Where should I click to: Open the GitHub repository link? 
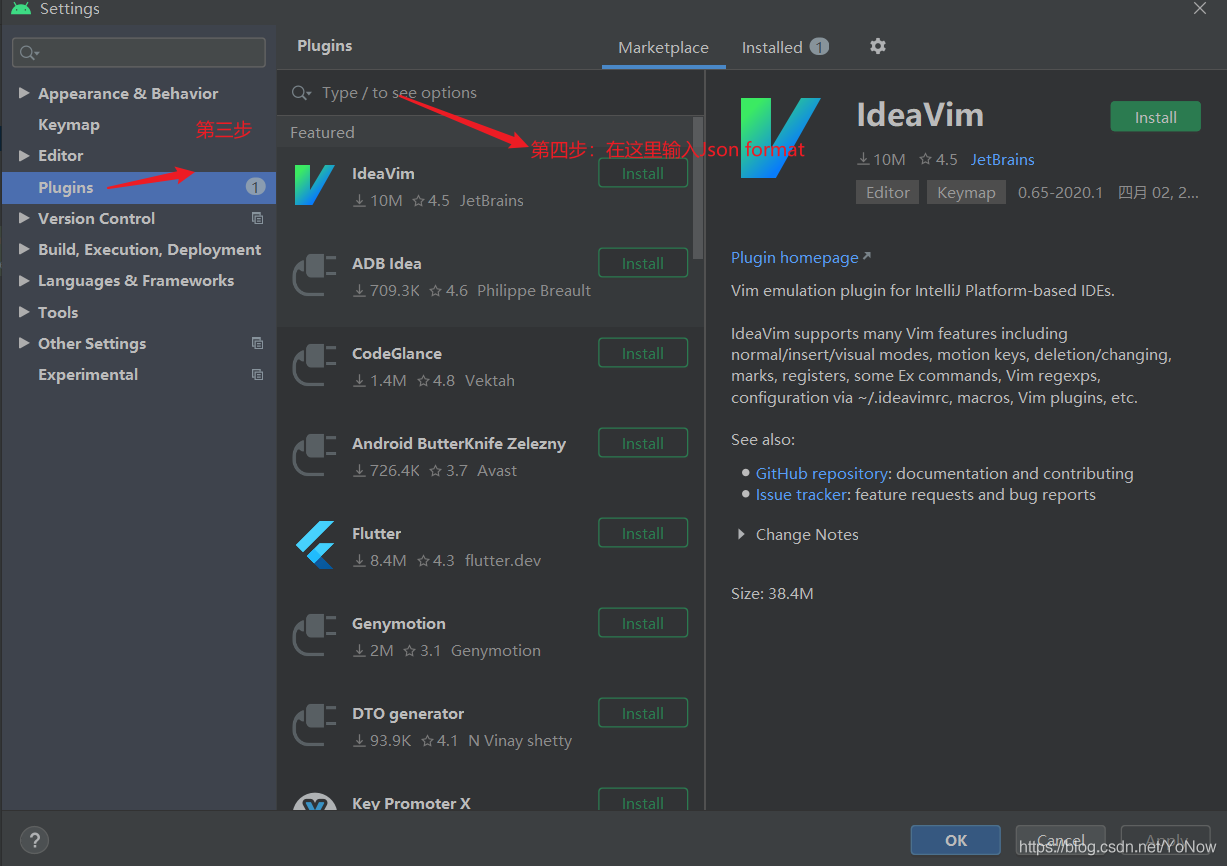(x=822, y=473)
